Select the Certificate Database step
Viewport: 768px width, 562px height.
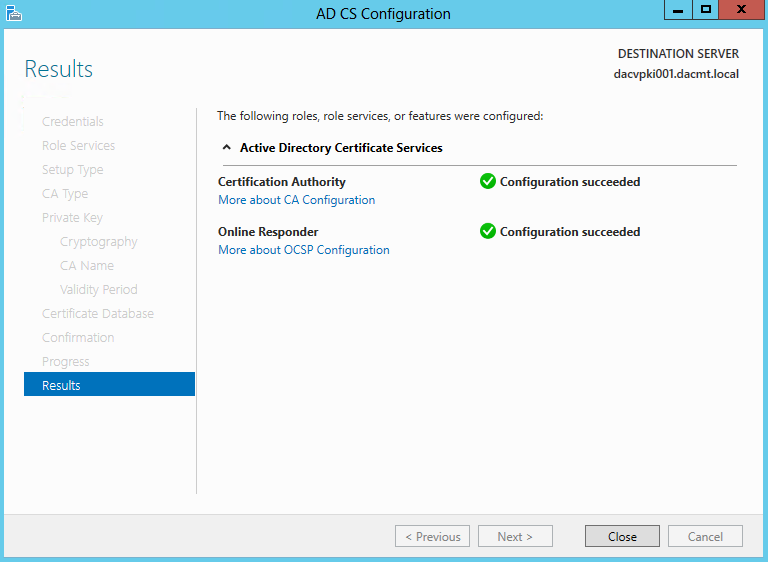97,314
